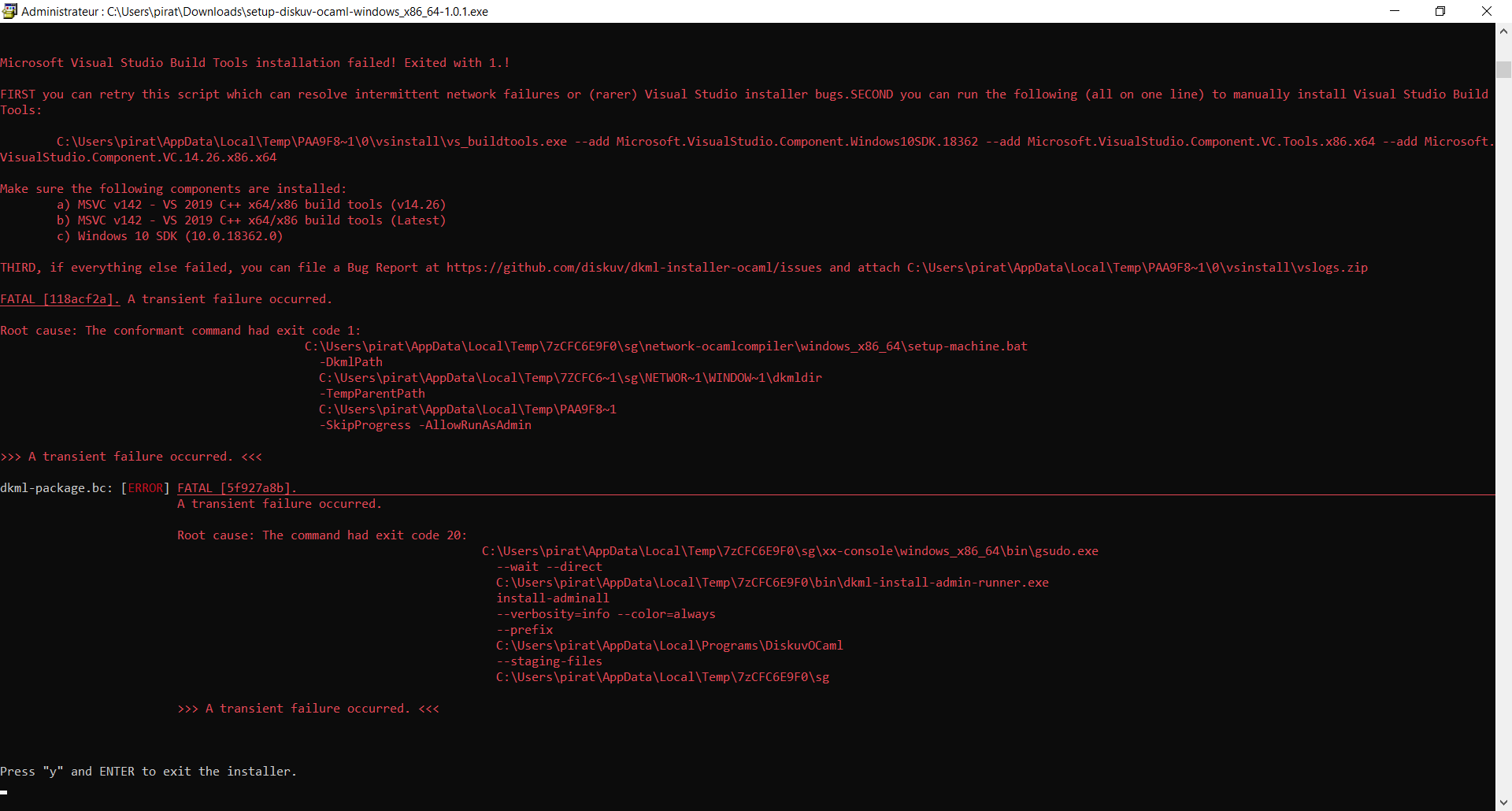Click the GitHub dkml-installer-ocaml issues URL
This screenshot has height=811, width=1512.
pos(634,268)
